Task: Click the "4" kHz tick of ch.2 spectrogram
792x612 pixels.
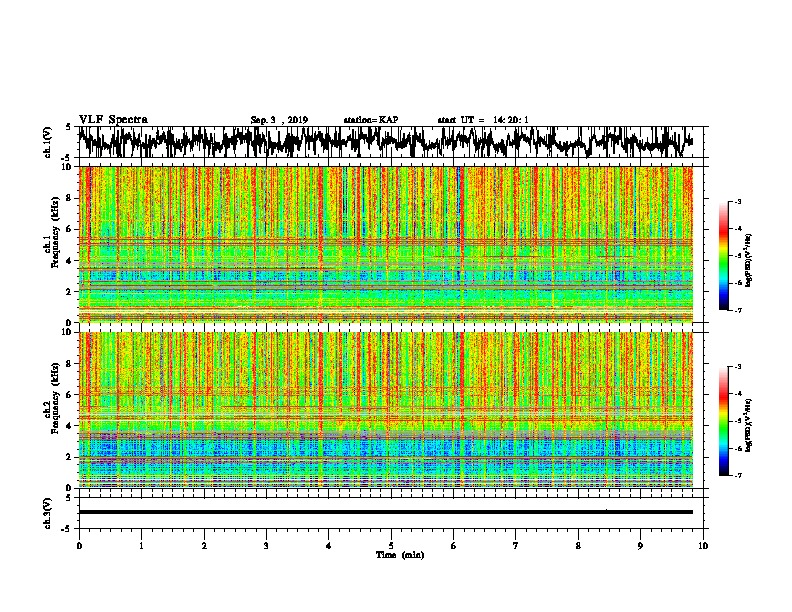Action: (x=70, y=426)
